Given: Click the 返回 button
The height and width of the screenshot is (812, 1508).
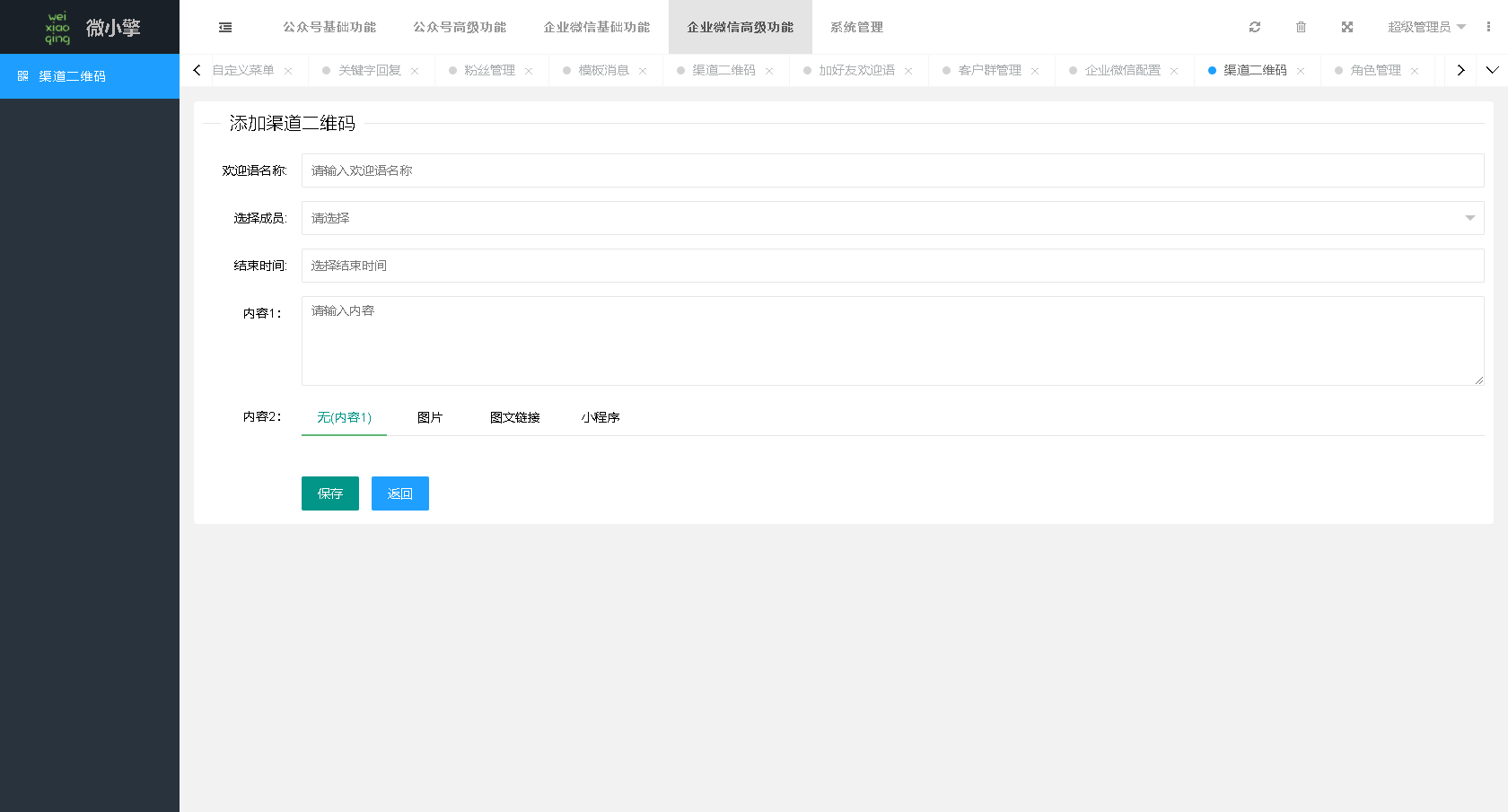Looking at the screenshot, I should coord(399,493).
